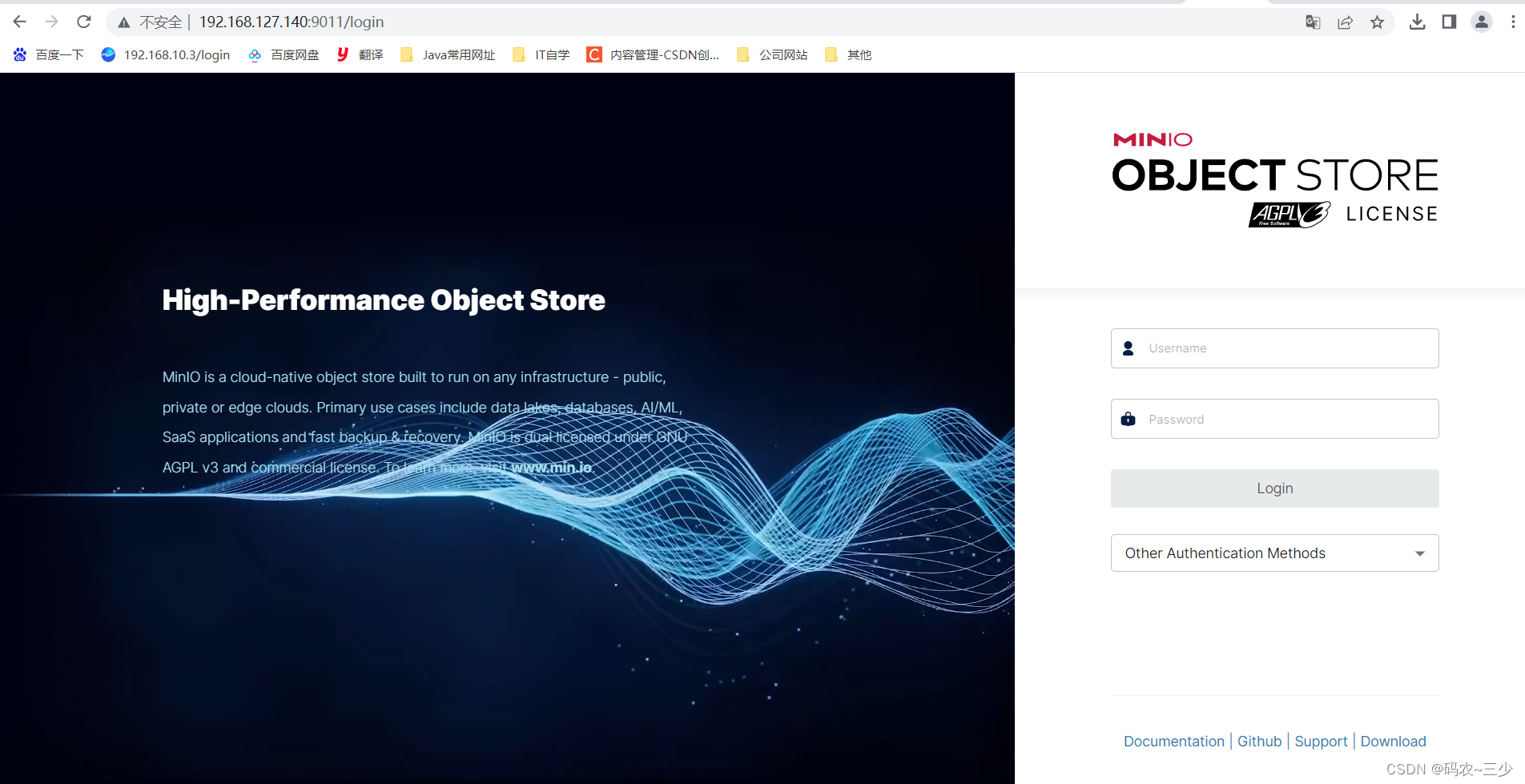Open the Github link
The height and width of the screenshot is (784, 1525).
(x=1259, y=742)
